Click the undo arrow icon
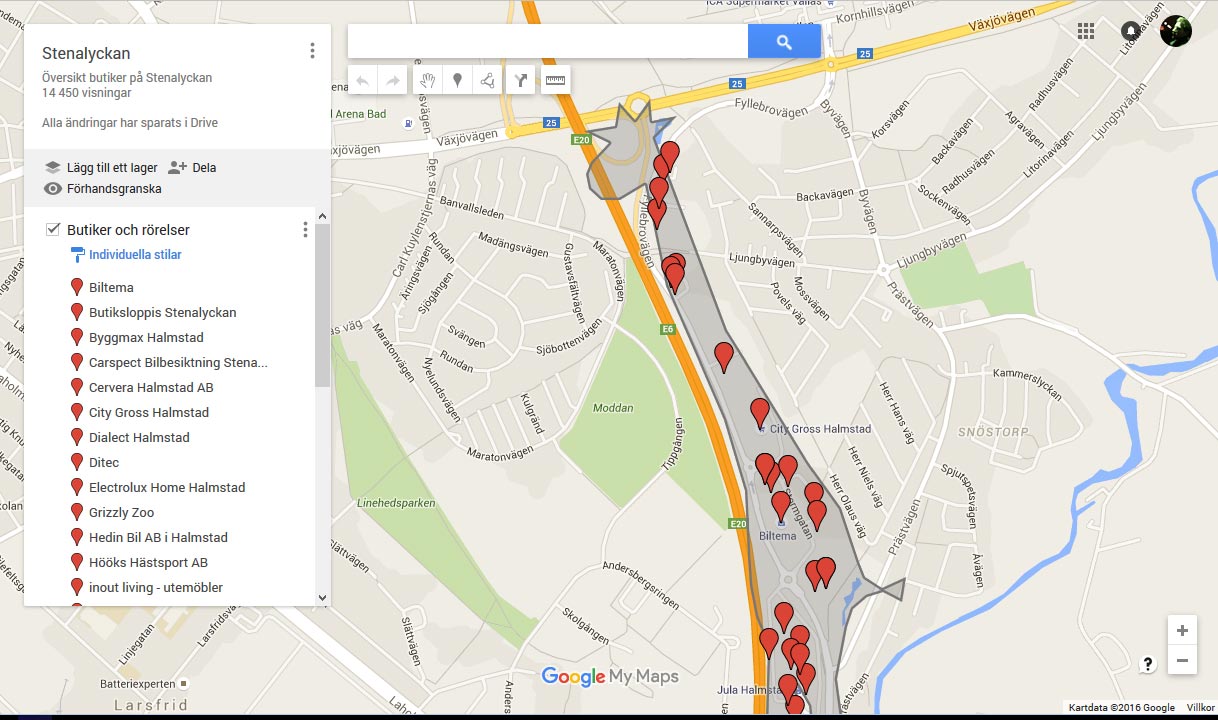 click(x=362, y=81)
